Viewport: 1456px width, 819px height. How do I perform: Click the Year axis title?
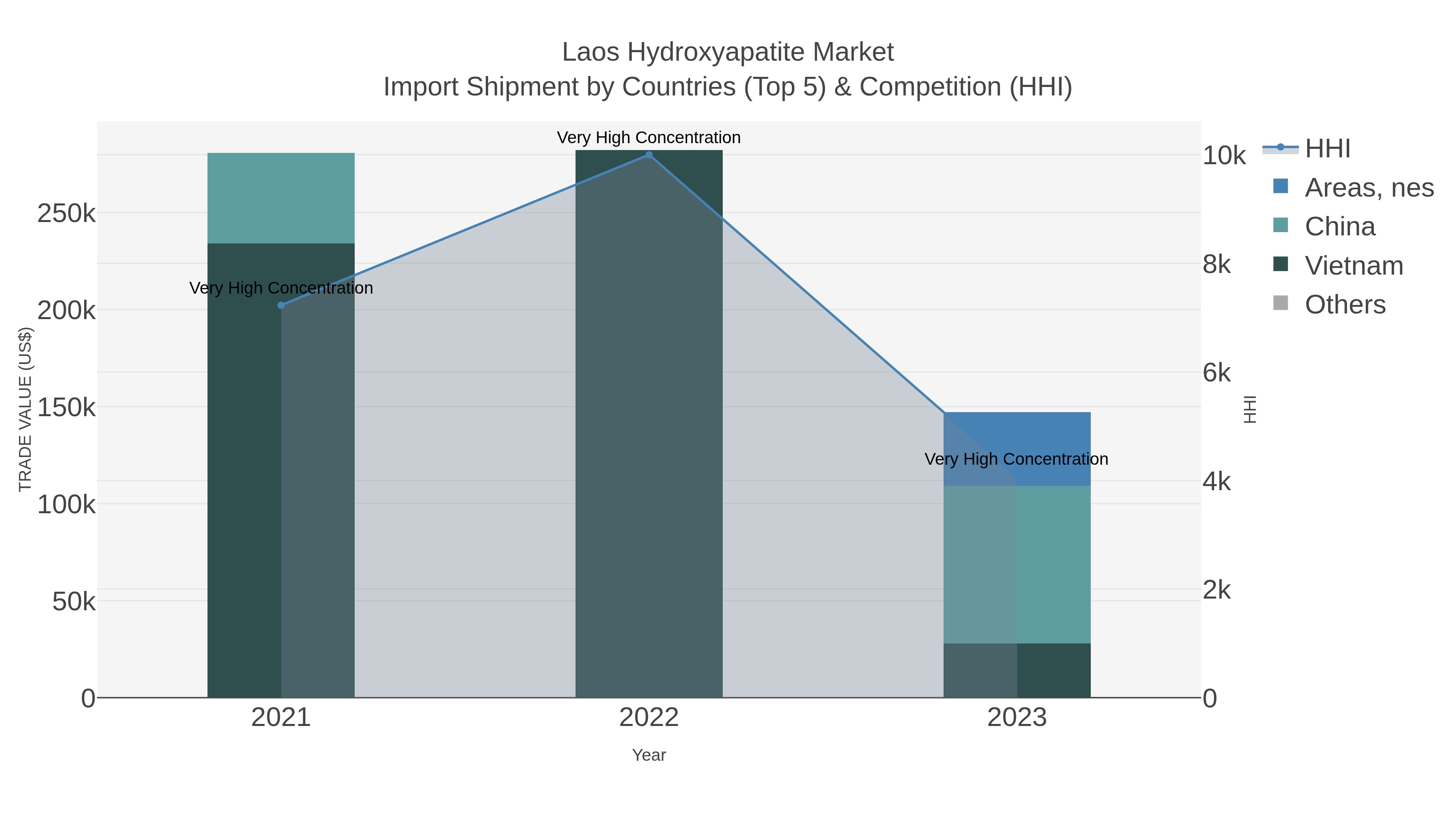click(649, 755)
